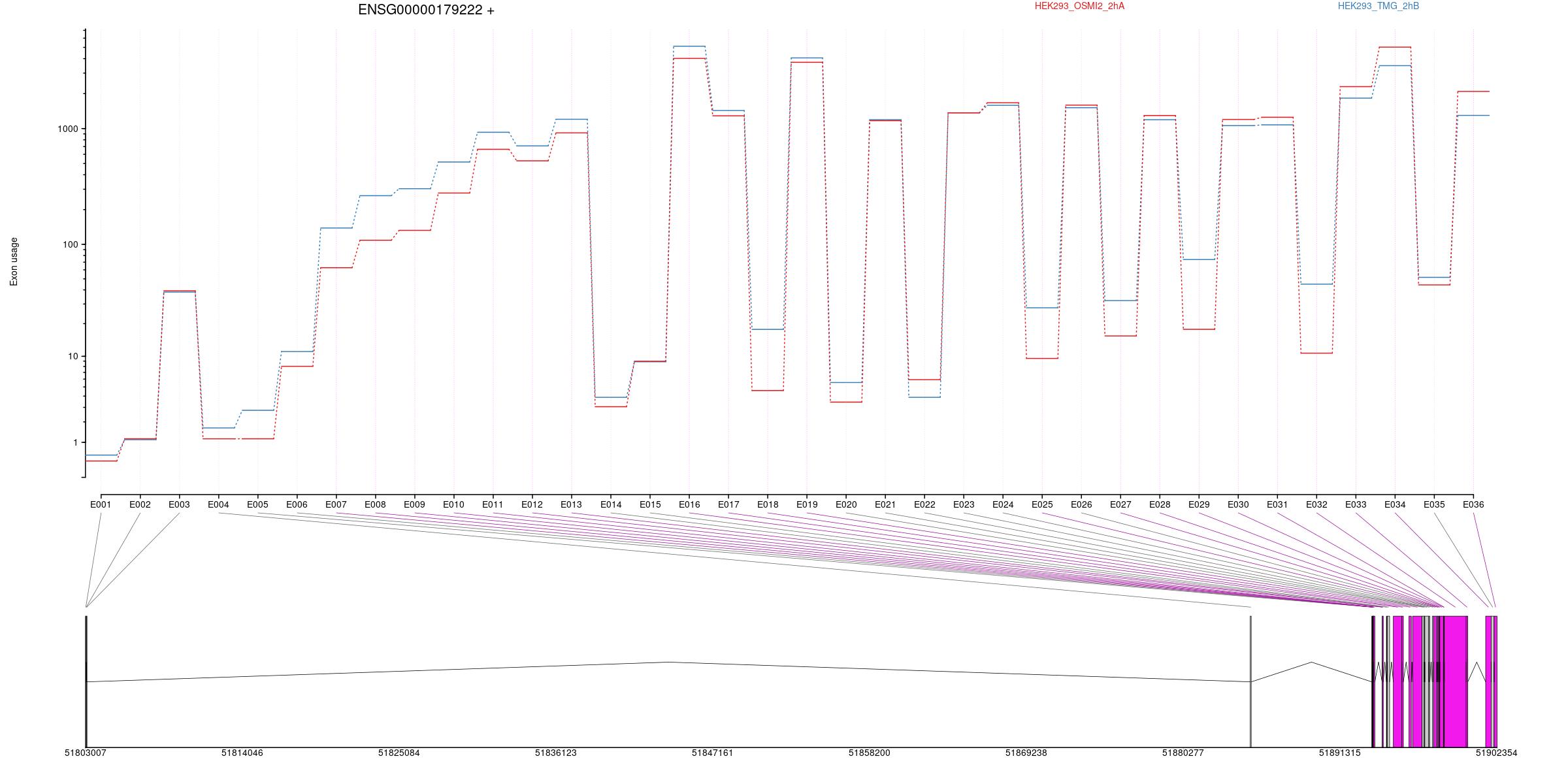Click genomic coordinate 51814046
1568x784 pixels.
pos(242,753)
